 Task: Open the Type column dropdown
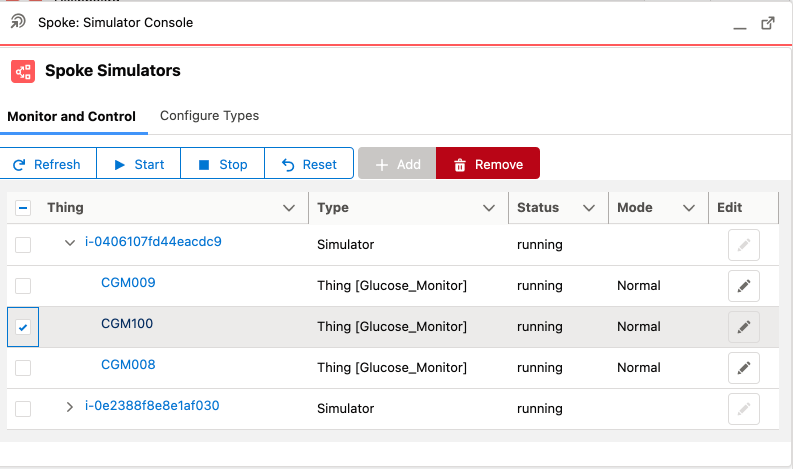(x=489, y=208)
